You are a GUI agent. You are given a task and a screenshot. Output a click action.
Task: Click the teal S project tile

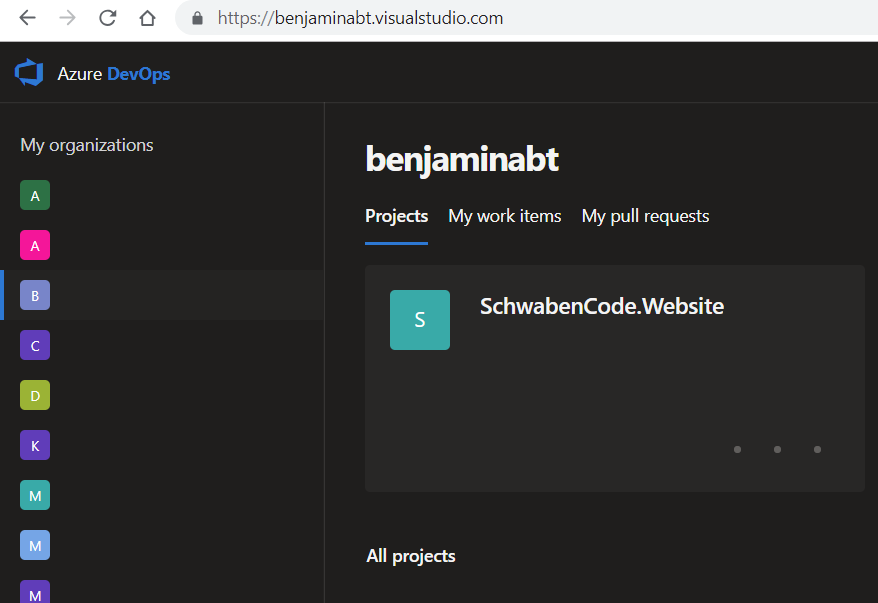coord(419,320)
